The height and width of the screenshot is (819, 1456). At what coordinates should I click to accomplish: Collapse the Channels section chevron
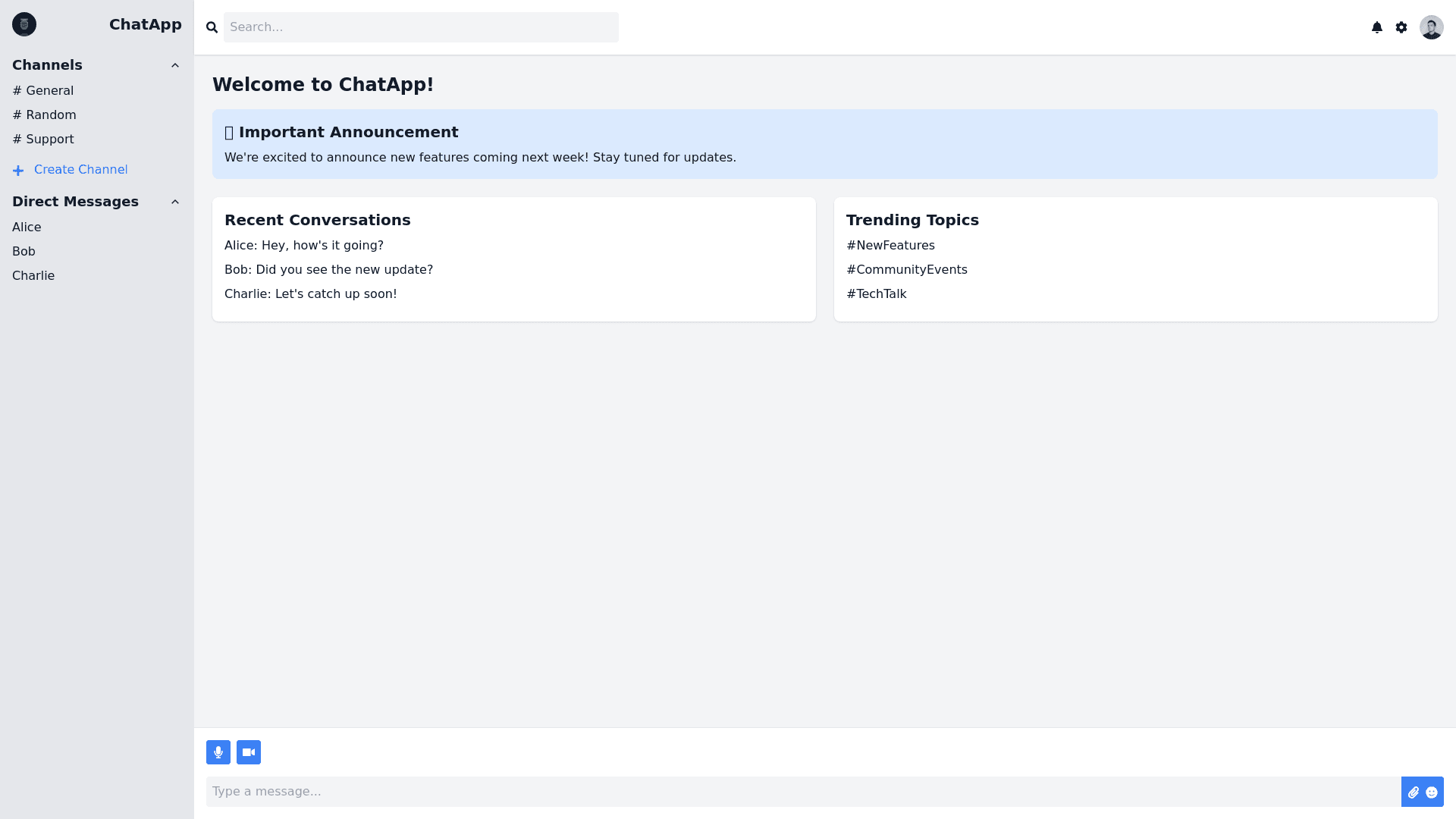[175, 65]
